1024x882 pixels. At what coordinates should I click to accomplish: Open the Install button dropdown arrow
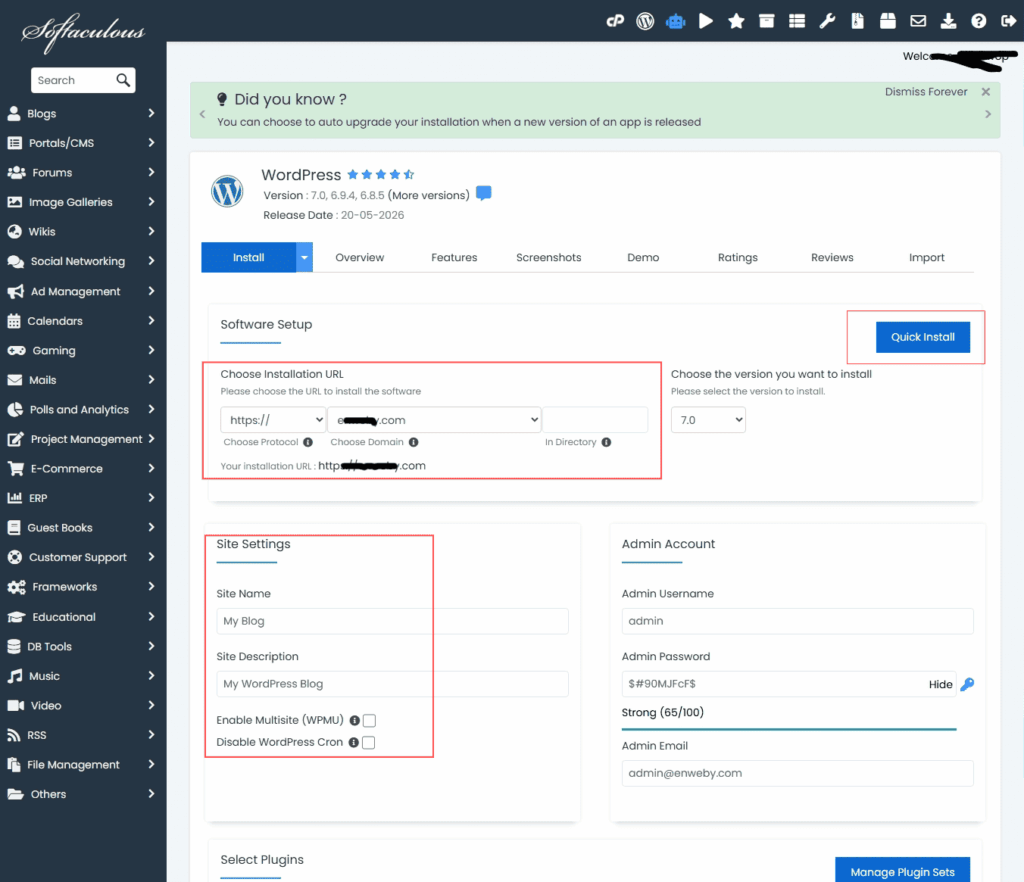(304, 257)
